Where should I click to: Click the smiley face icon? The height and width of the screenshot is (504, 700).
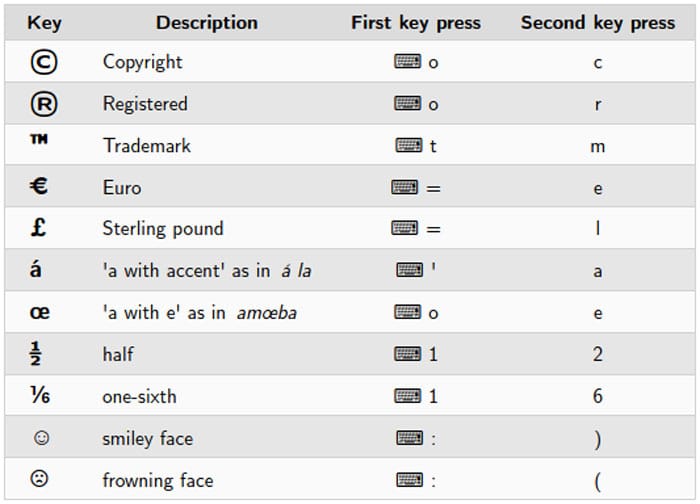[41, 439]
